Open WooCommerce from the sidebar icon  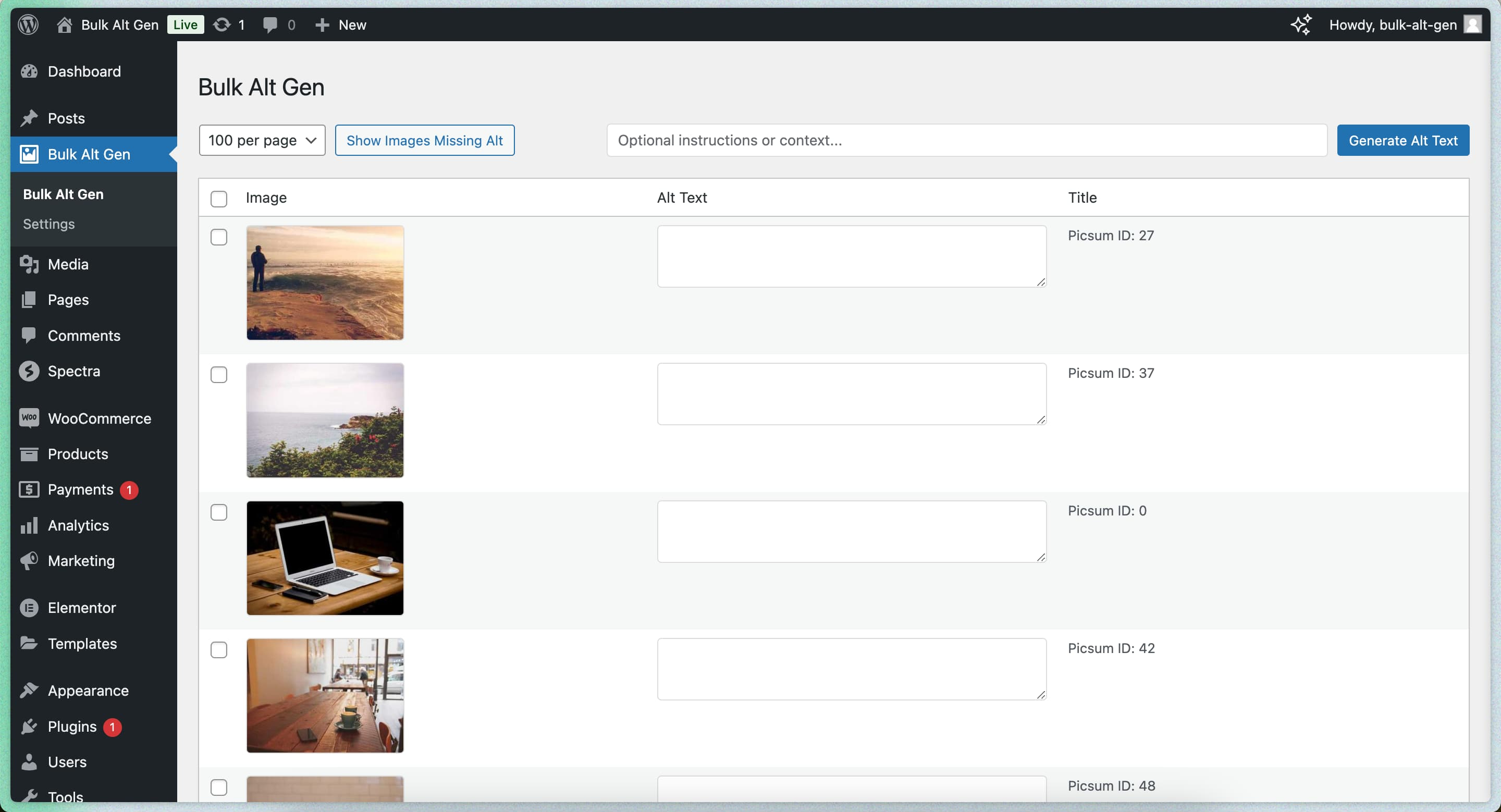pos(30,418)
